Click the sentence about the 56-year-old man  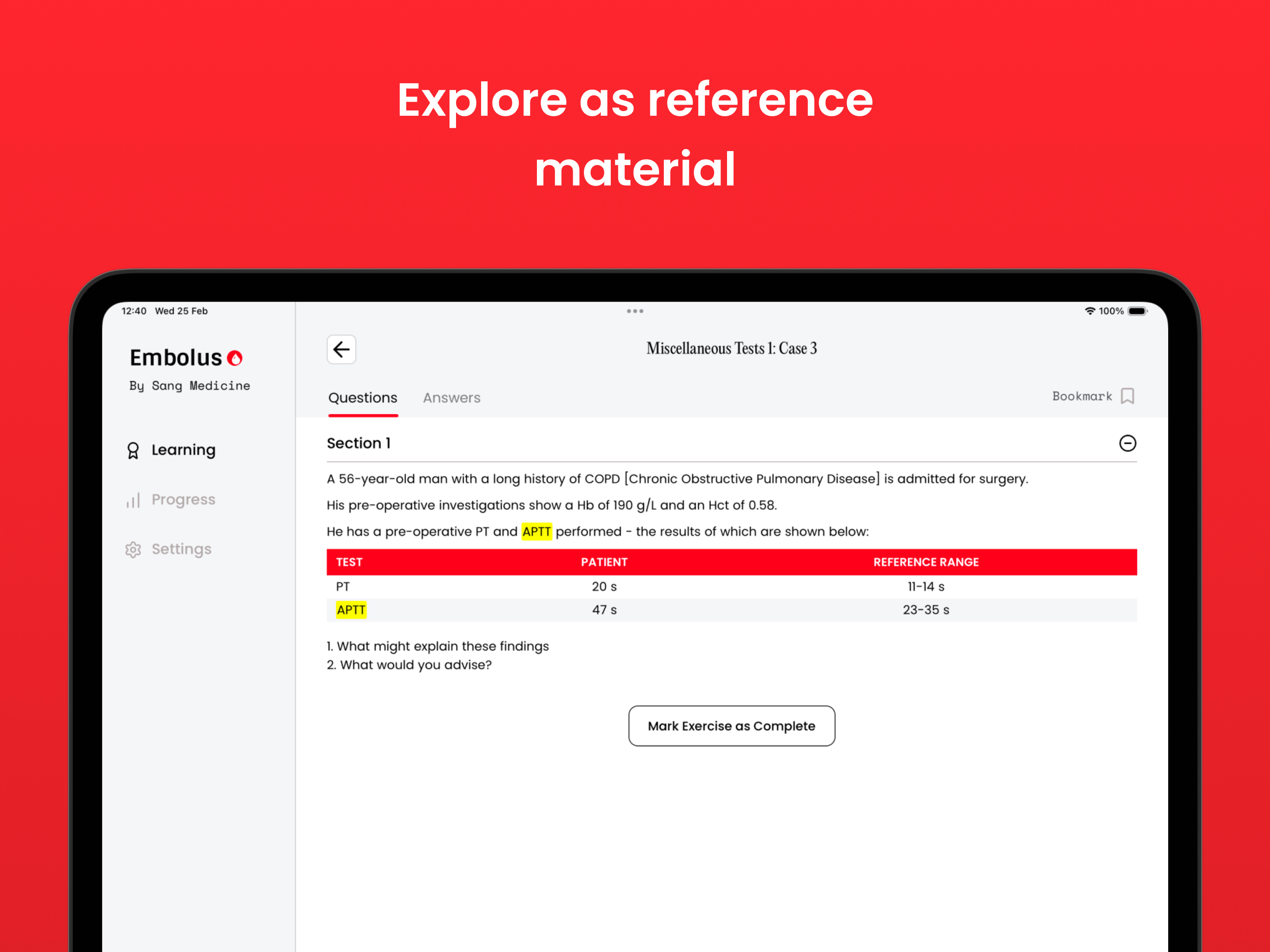pos(677,479)
